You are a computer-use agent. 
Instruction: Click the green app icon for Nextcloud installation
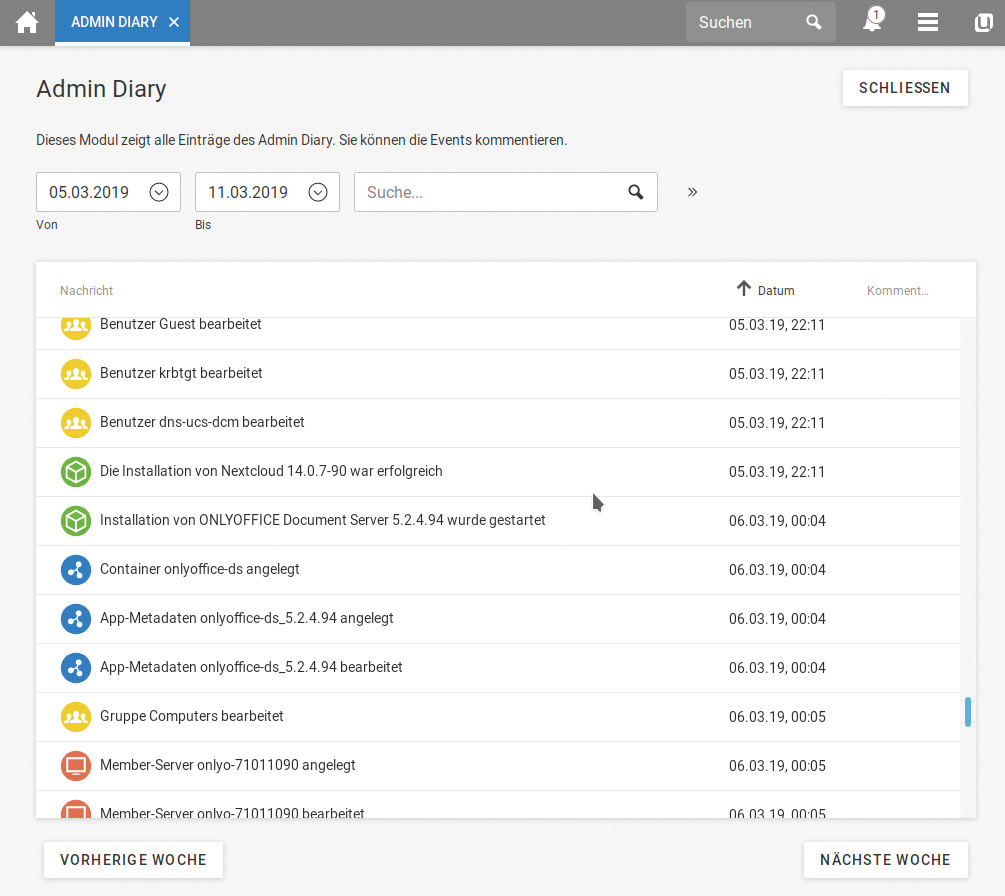click(76, 471)
